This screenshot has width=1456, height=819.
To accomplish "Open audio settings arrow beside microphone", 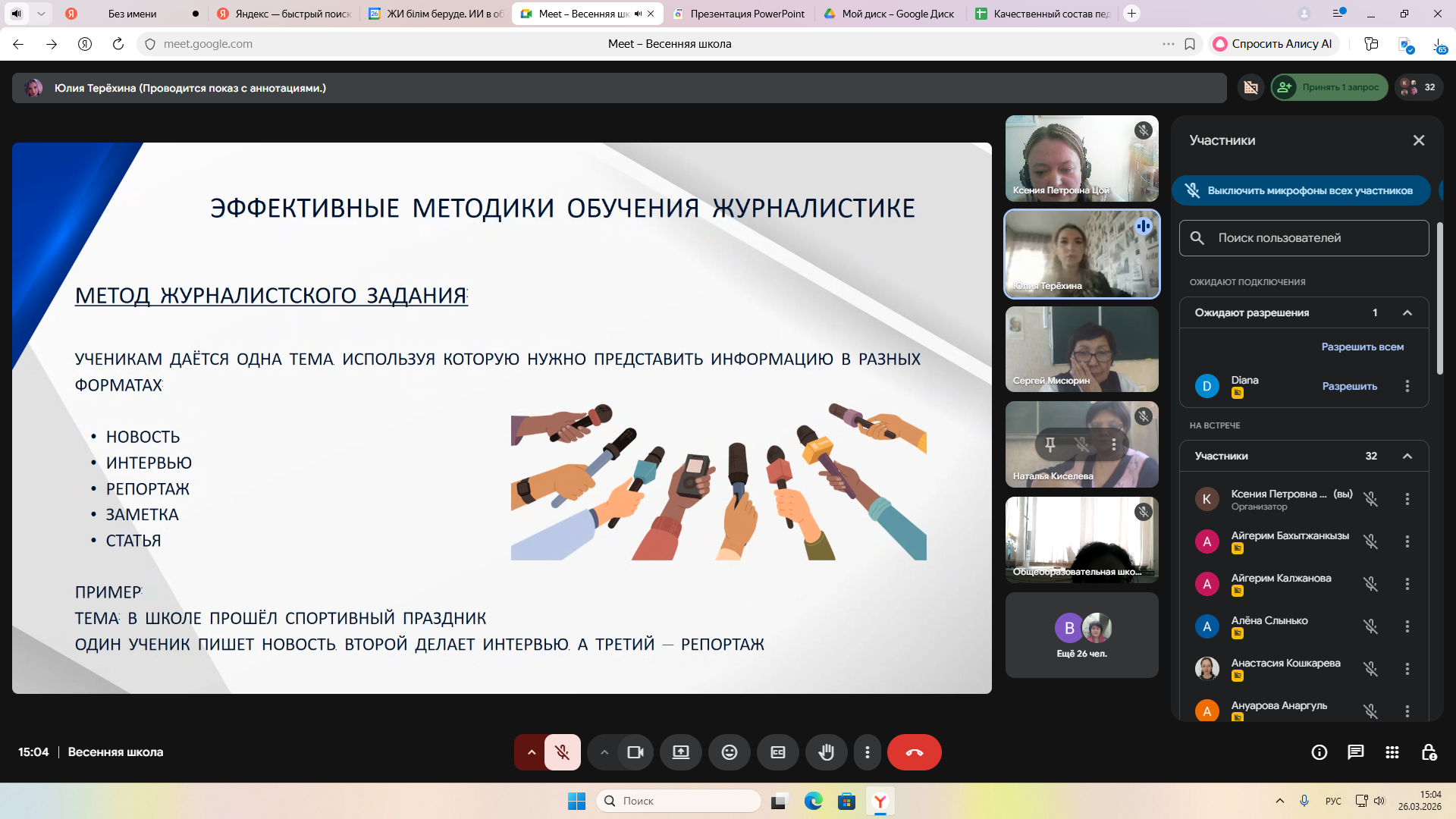I will click(x=531, y=752).
